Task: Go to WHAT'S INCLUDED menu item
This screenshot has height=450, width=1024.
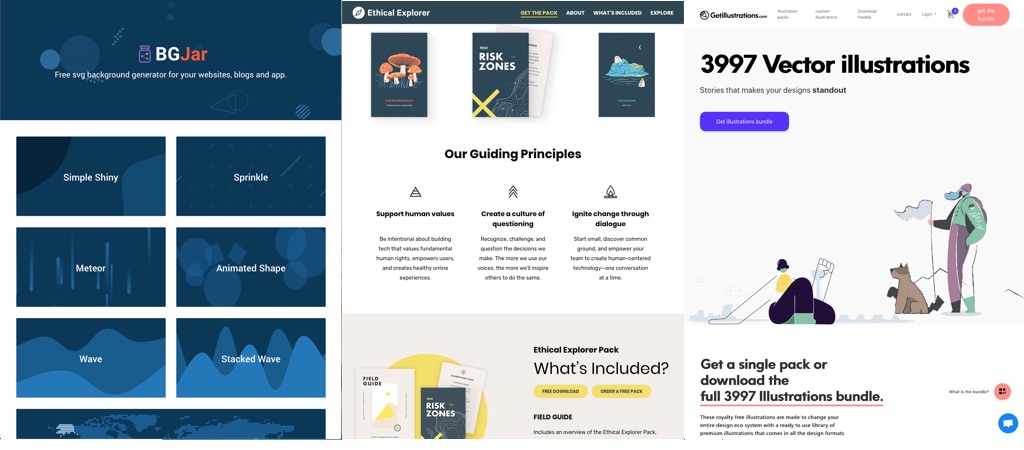Action: (x=617, y=13)
